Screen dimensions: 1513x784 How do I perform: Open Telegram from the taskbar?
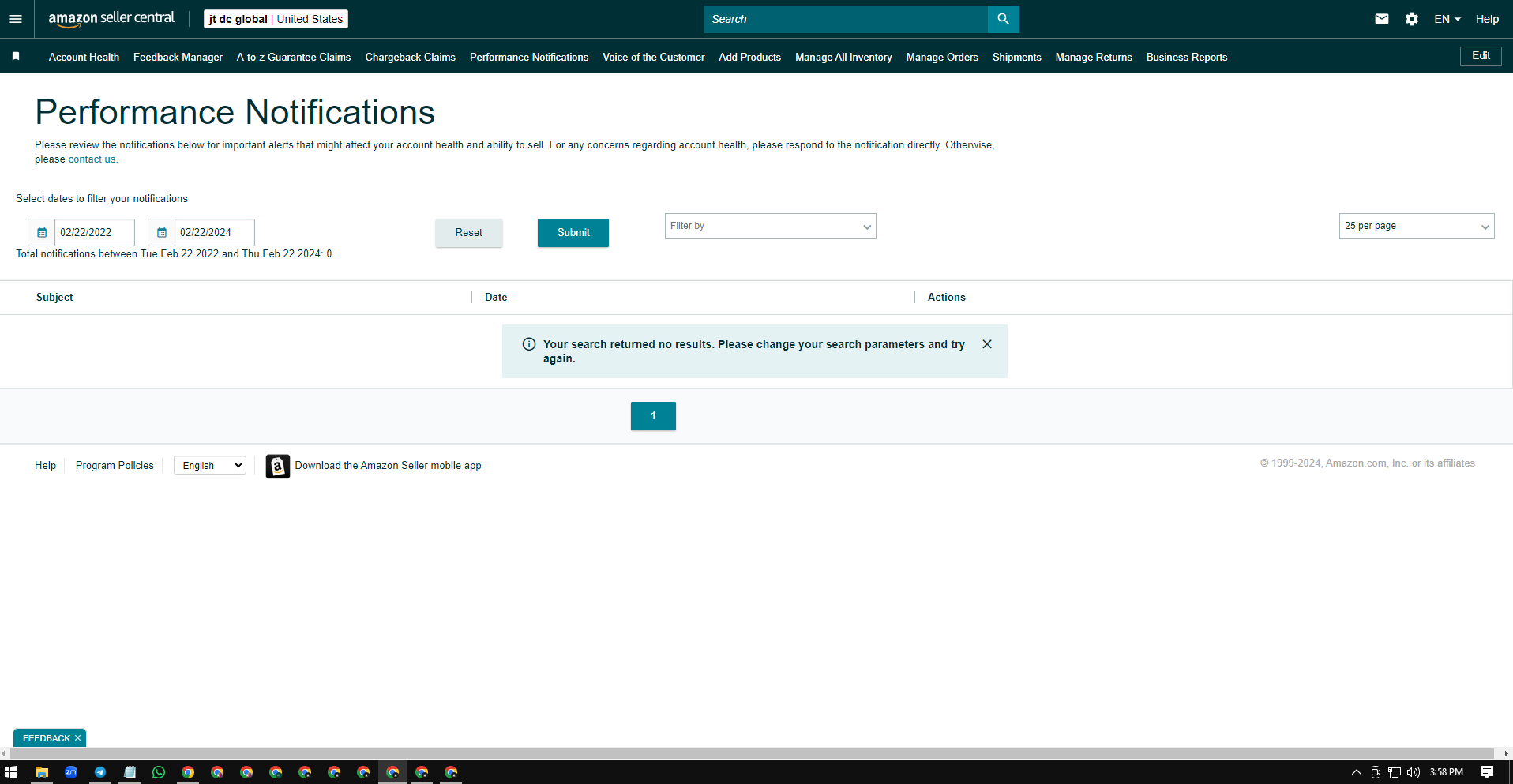100,772
